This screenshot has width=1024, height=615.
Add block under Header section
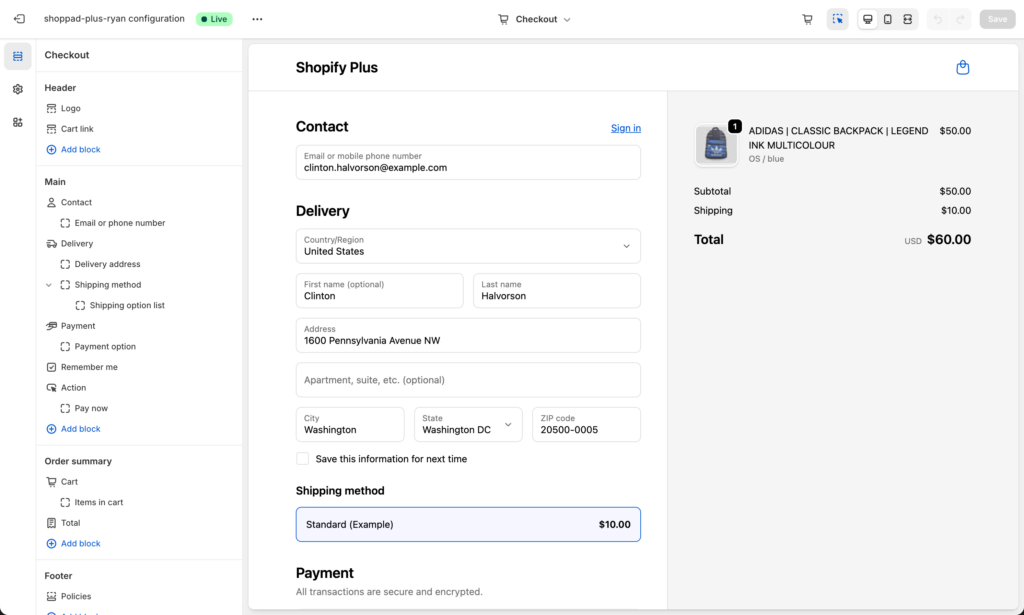click(x=73, y=150)
